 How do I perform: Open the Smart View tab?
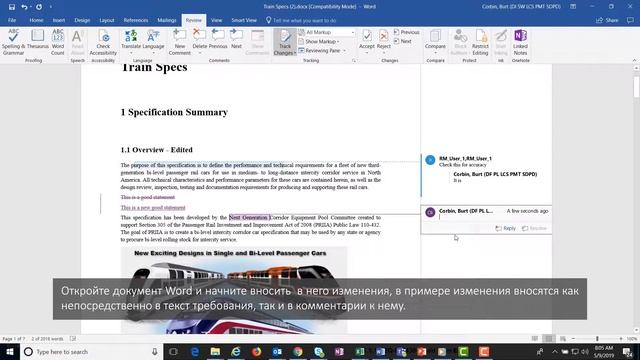point(244,20)
